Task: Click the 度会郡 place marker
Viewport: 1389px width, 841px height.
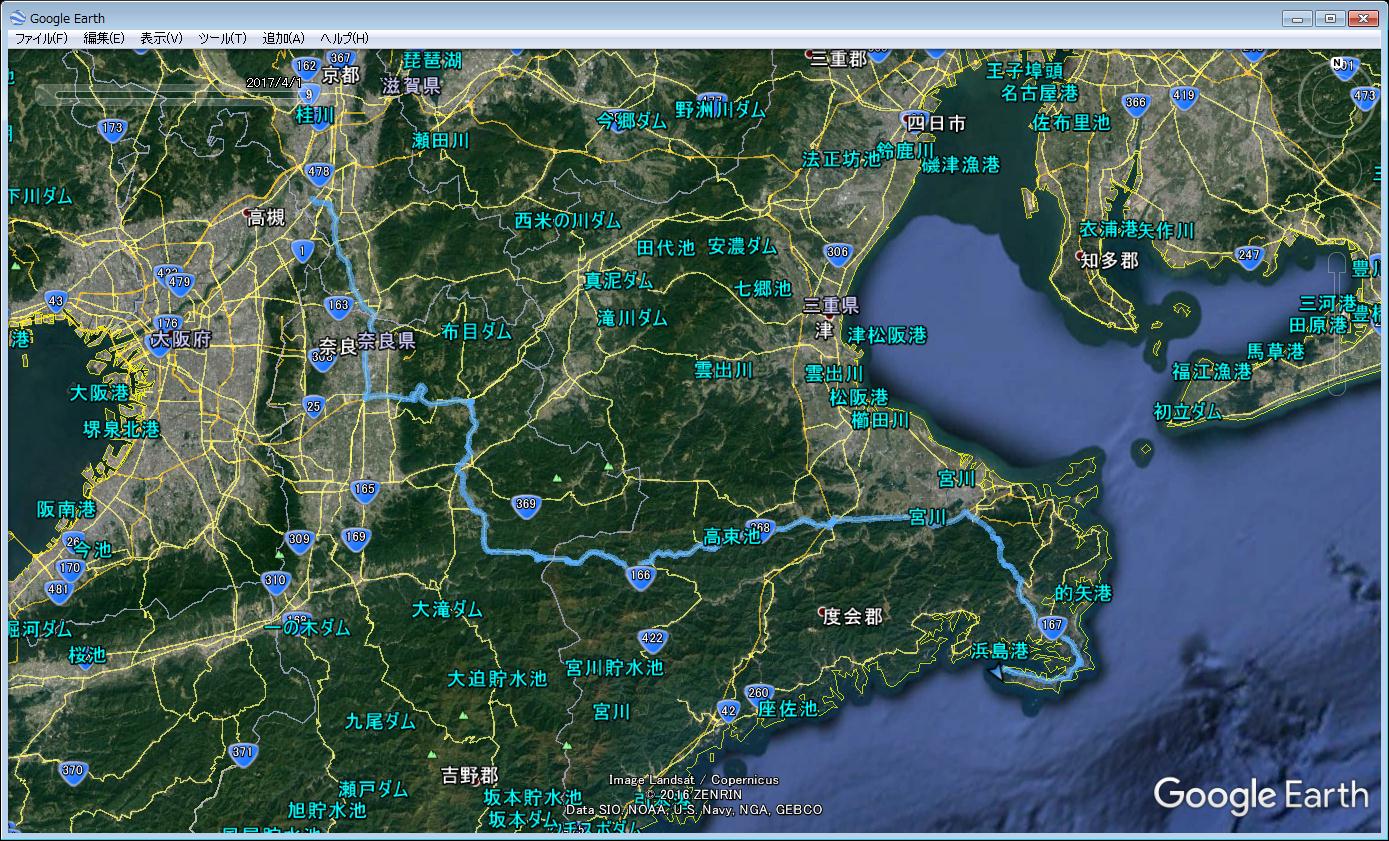Action: pos(821,612)
